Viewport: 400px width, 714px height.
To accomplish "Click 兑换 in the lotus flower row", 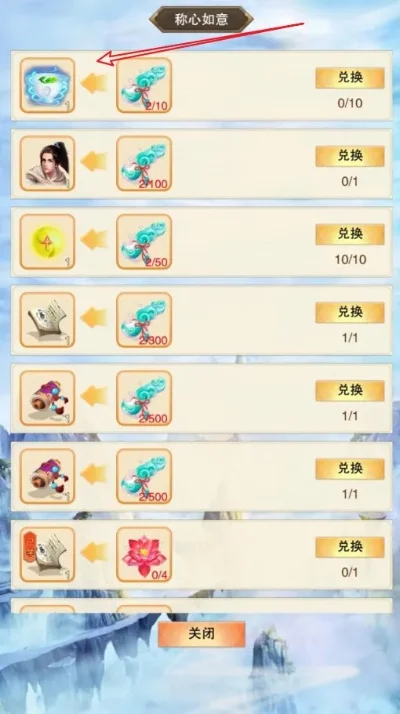I will pos(350,547).
